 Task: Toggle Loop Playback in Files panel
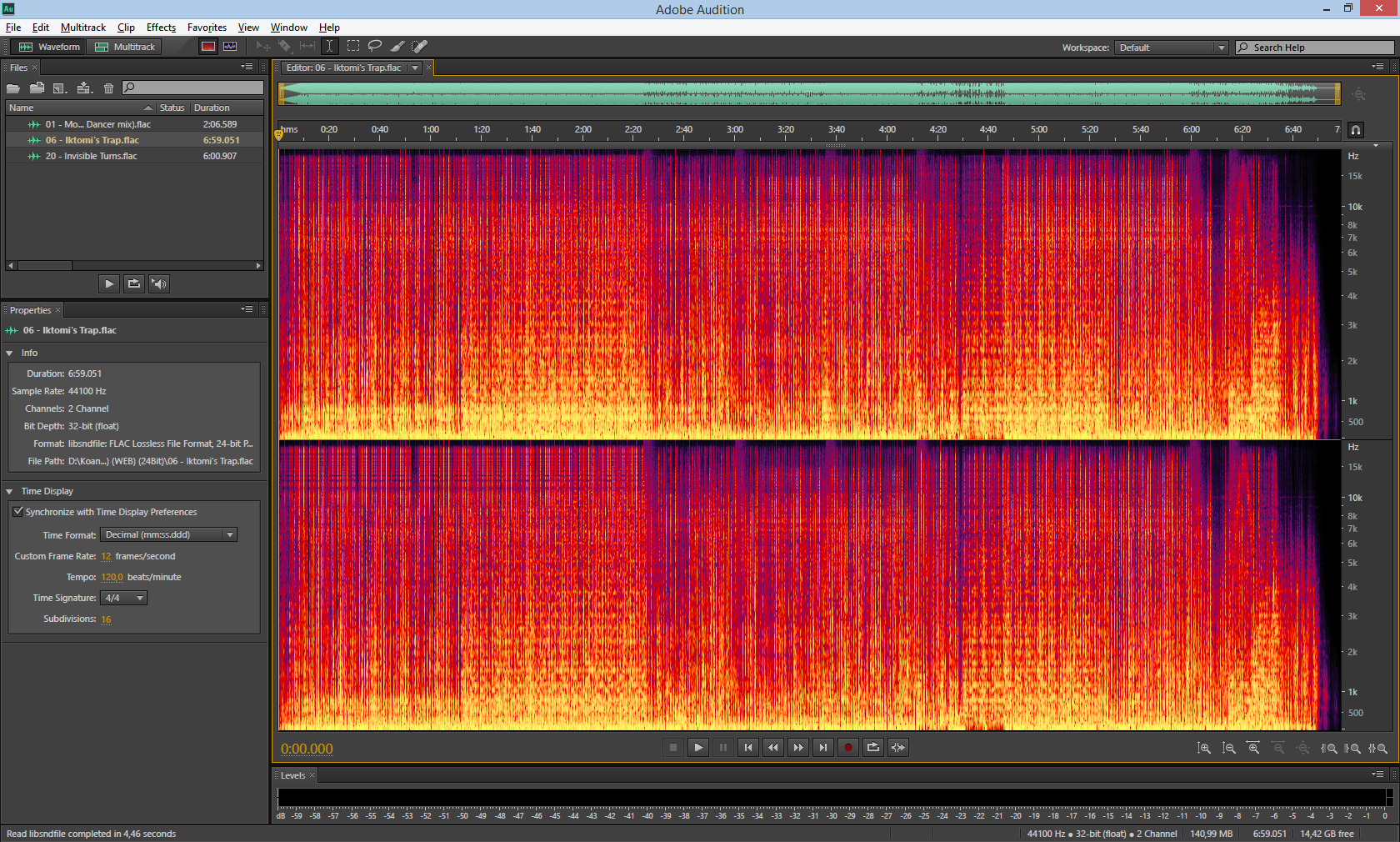(134, 283)
